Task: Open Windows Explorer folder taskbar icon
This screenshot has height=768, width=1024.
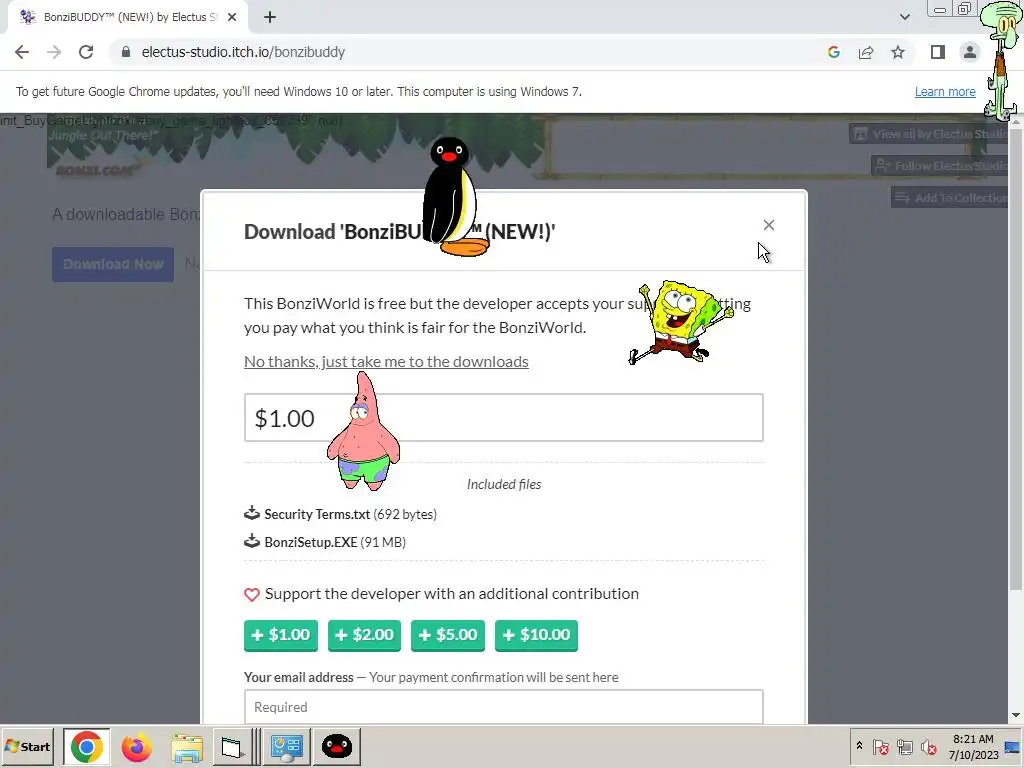Action: pyautogui.click(x=187, y=747)
